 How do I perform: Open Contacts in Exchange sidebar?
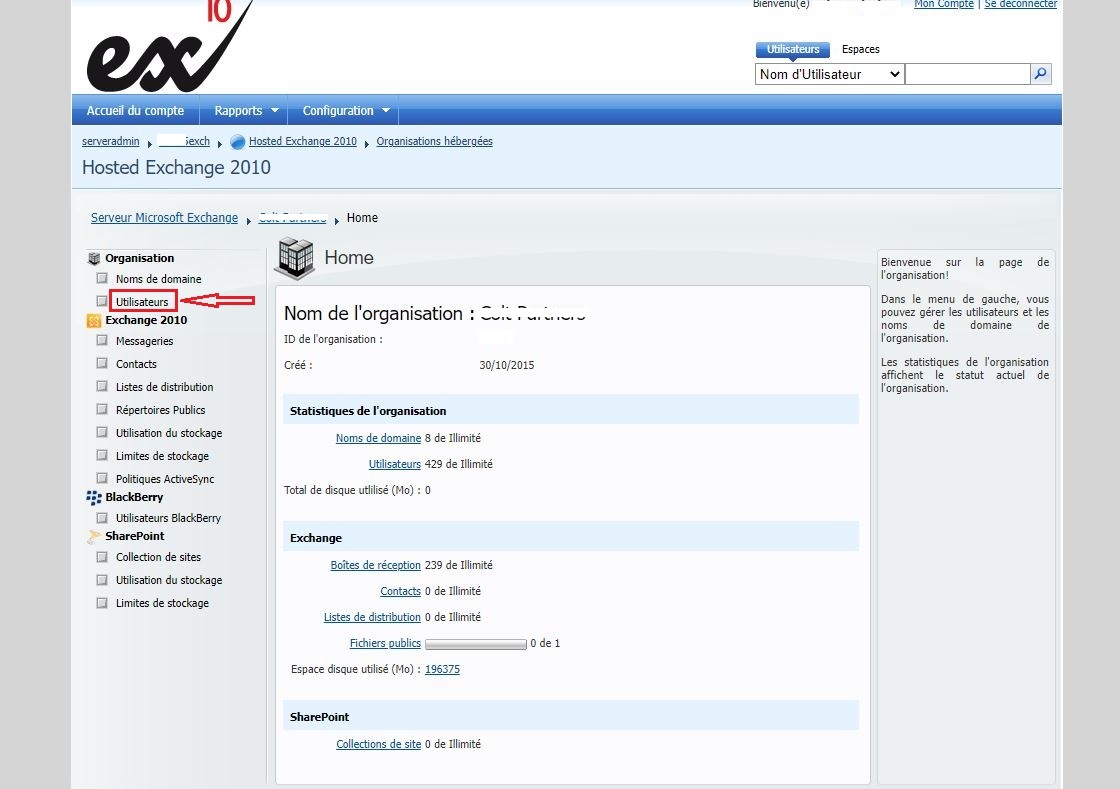(136, 364)
